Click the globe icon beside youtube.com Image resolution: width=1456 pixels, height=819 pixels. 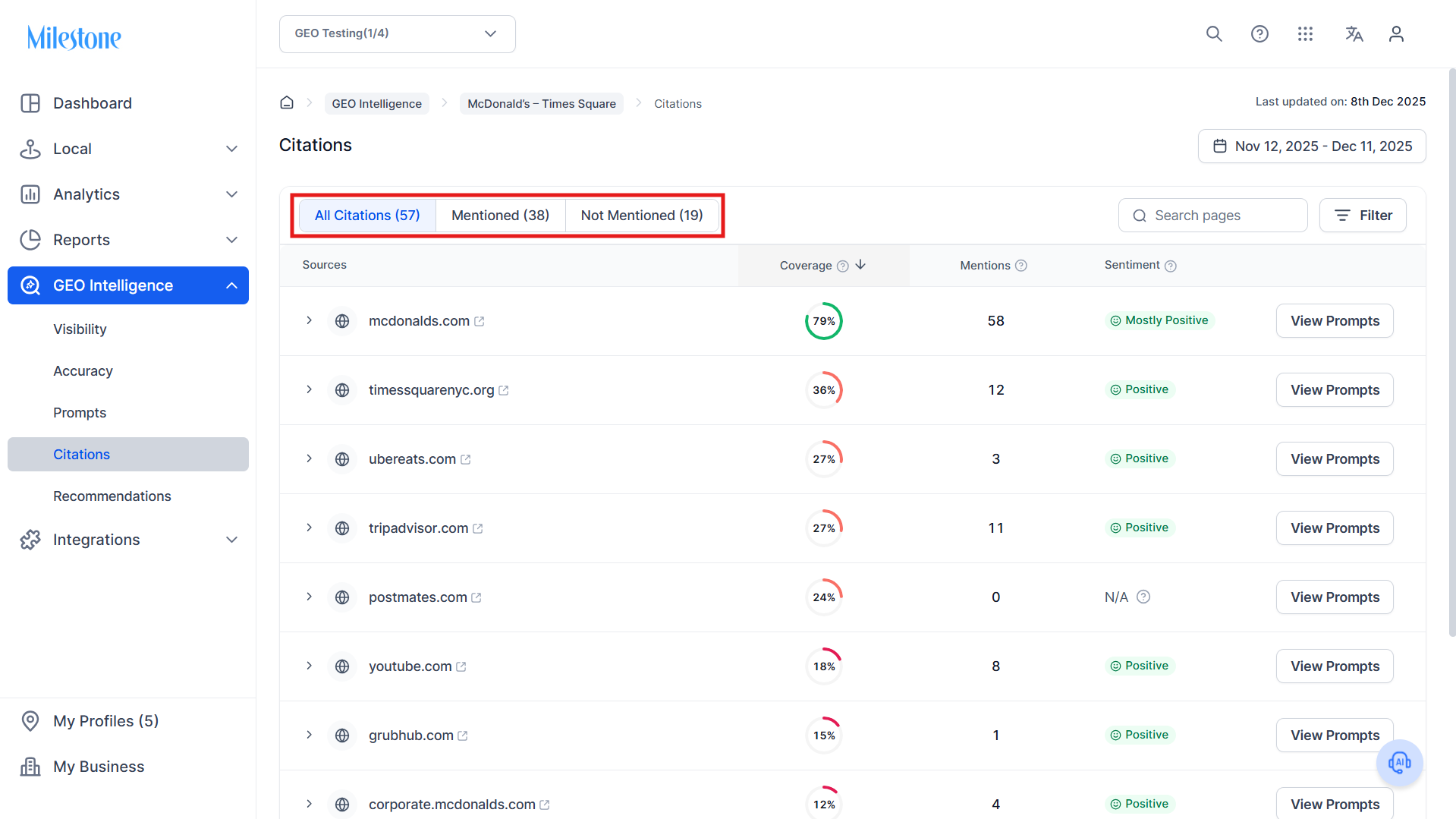click(x=342, y=666)
